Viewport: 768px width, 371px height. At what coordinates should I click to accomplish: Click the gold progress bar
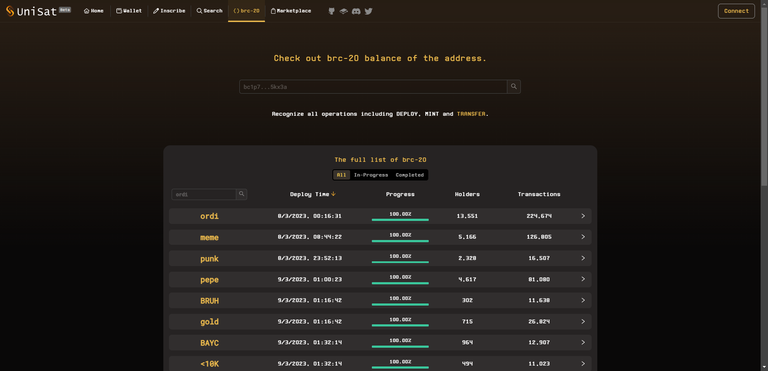click(400, 325)
